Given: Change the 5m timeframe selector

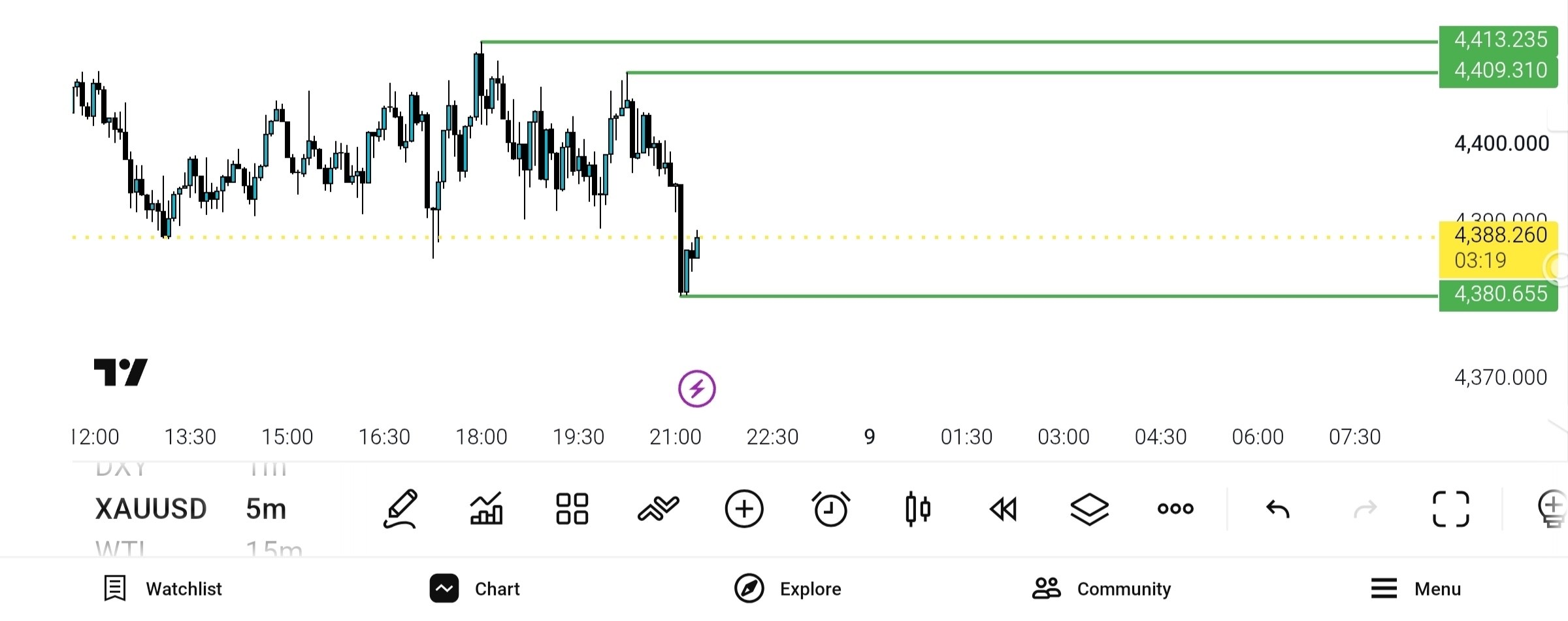Looking at the screenshot, I should 266,509.
